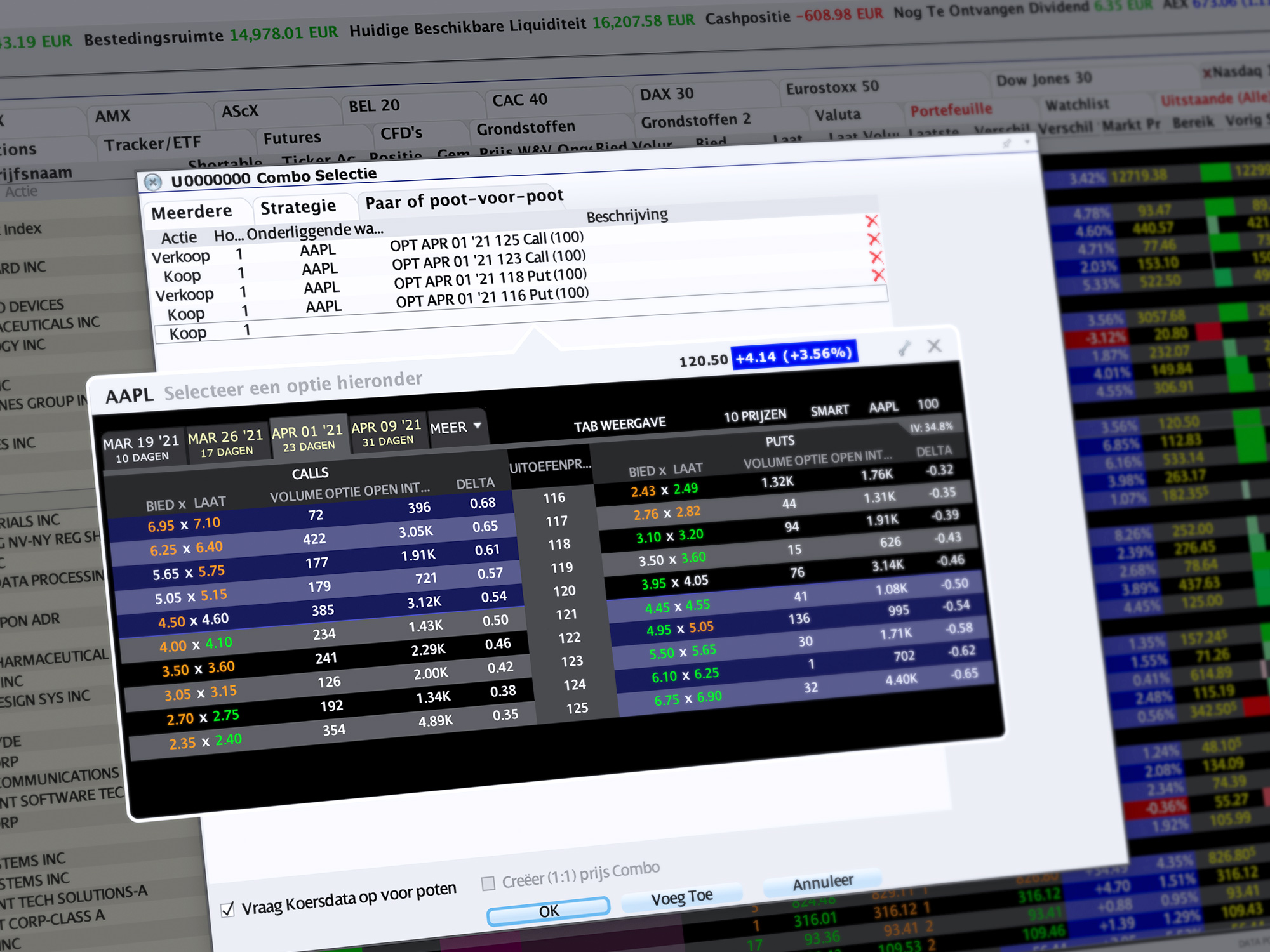Remove the 123 Call leg with red X

[874, 239]
